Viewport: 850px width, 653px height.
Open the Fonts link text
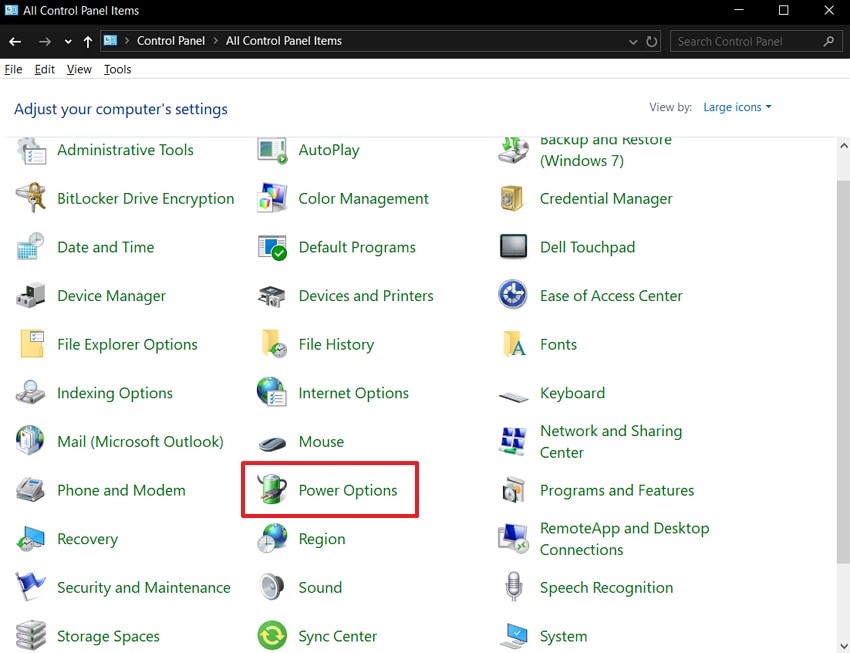coord(558,345)
